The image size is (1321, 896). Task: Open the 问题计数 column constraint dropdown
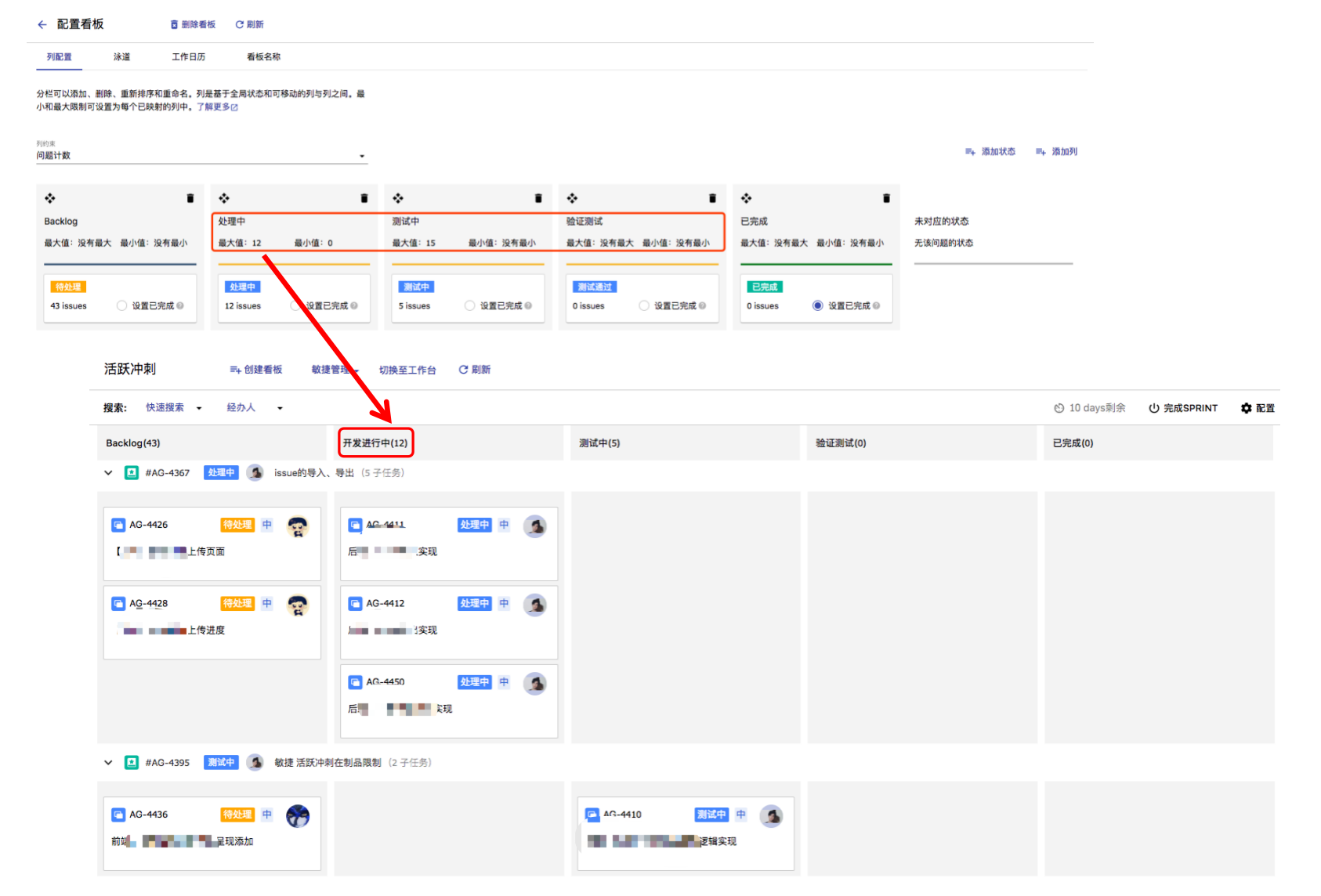(201, 156)
